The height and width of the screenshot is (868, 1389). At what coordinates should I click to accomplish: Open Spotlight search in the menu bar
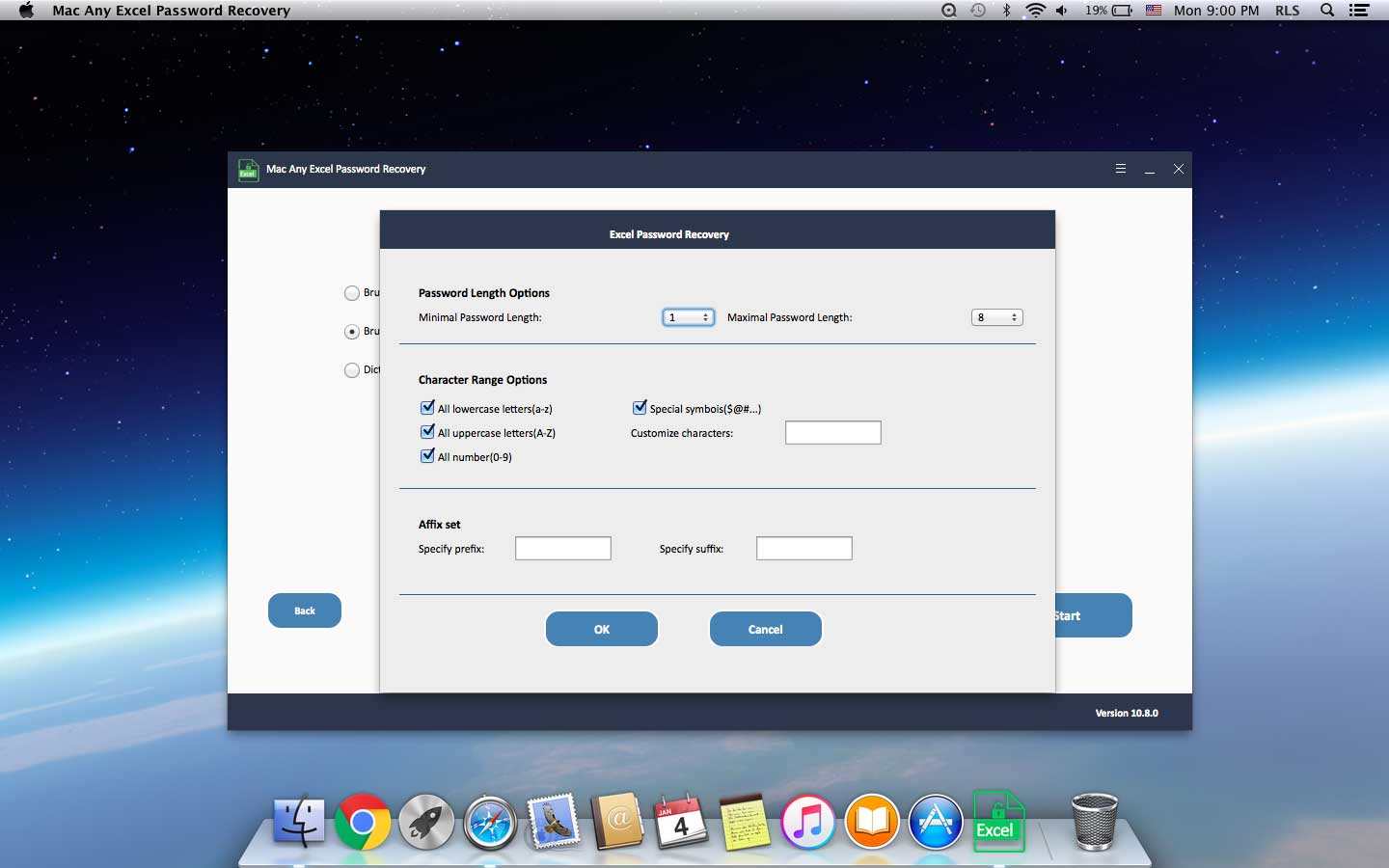pos(1327,11)
